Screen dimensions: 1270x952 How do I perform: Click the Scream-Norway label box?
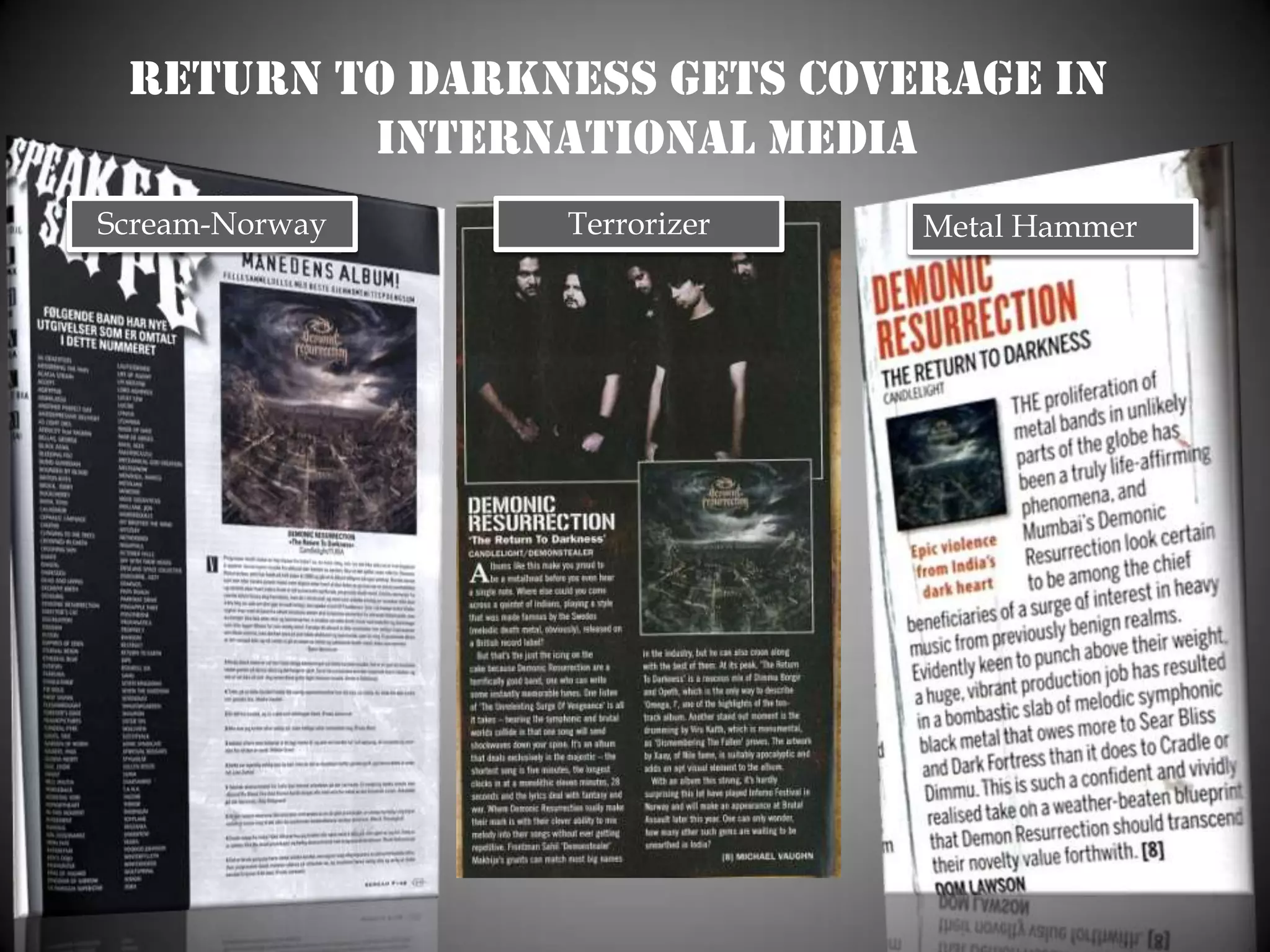pos(212,224)
